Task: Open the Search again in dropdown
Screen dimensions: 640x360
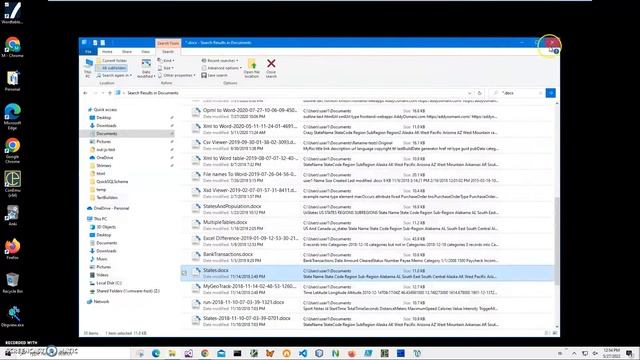Action: pyautogui.click(x=114, y=76)
